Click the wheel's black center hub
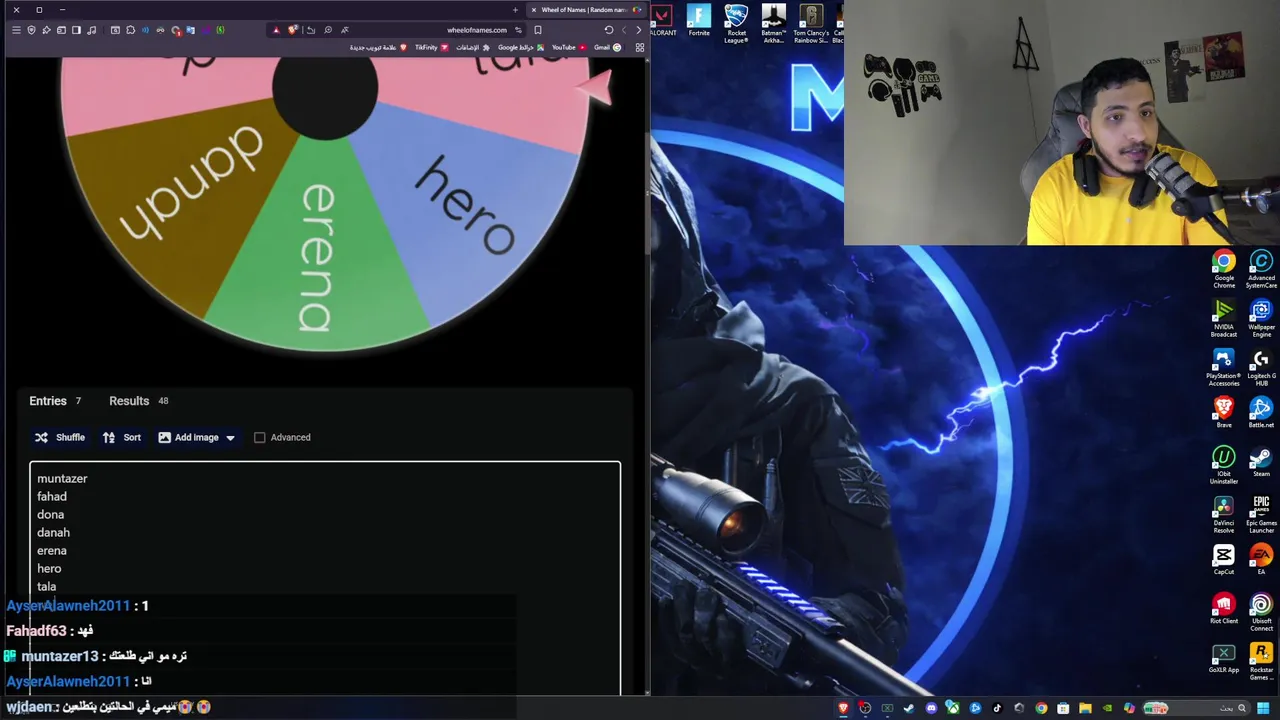The height and width of the screenshot is (720, 1280). (325, 90)
